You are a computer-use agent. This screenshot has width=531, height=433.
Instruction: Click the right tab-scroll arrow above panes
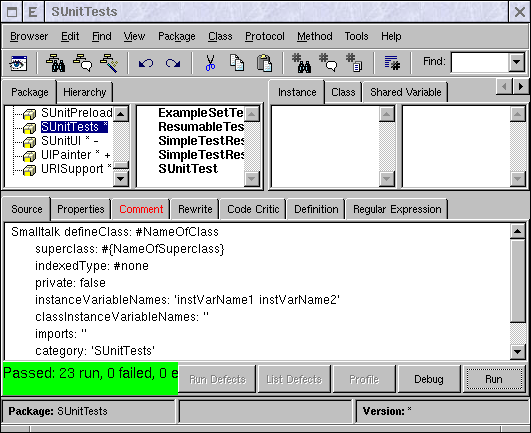(521, 87)
